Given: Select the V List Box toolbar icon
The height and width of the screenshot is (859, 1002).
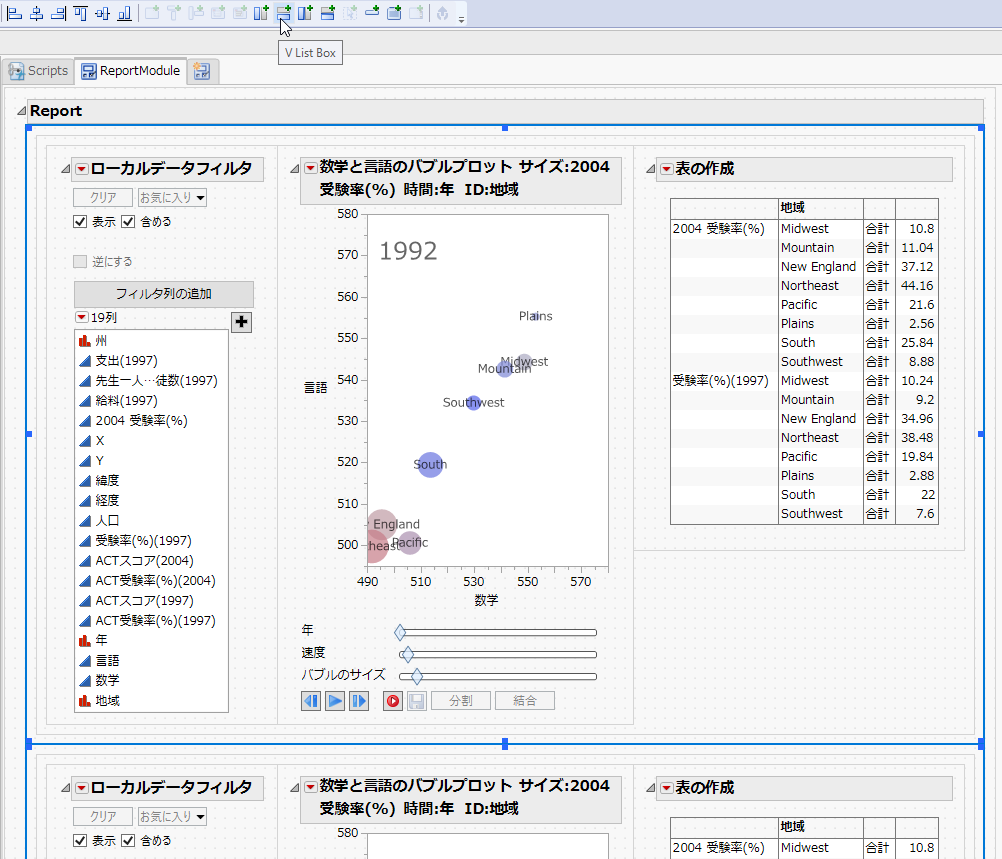Looking at the screenshot, I should pyautogui.click(x=284, y=14).
